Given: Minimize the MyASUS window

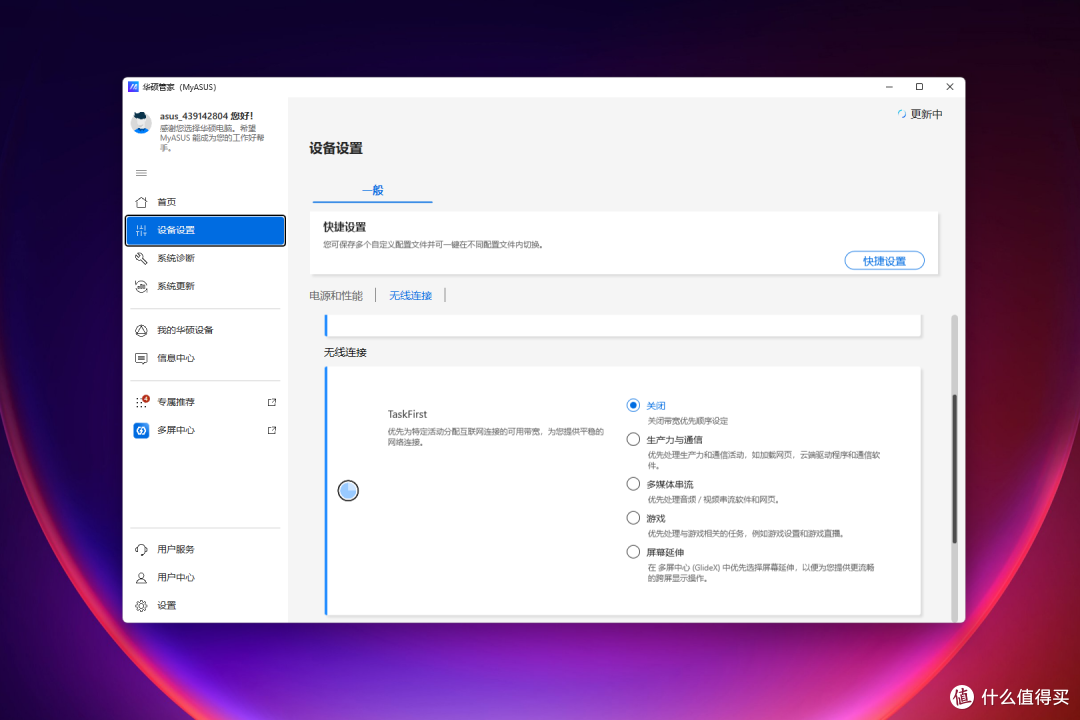Looking at the screenshot, I should (x=889, y=87).
